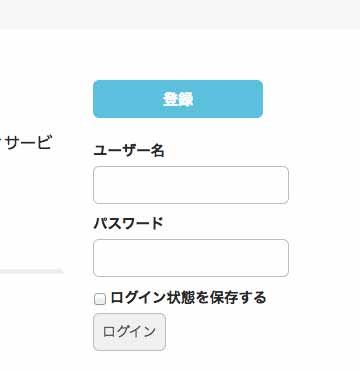Screen dimensions: 360x371
Task: Click the partially visible サービ text
Action: (27, 143)
